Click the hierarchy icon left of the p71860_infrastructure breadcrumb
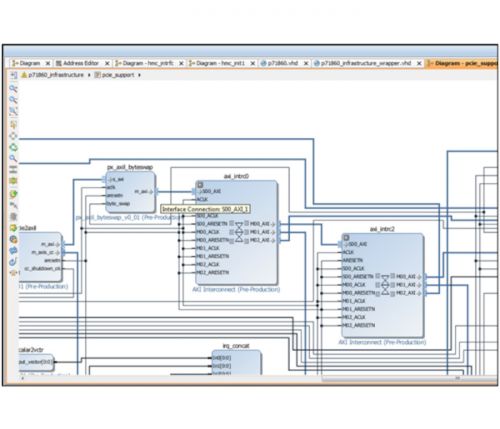 click(14, 75)
